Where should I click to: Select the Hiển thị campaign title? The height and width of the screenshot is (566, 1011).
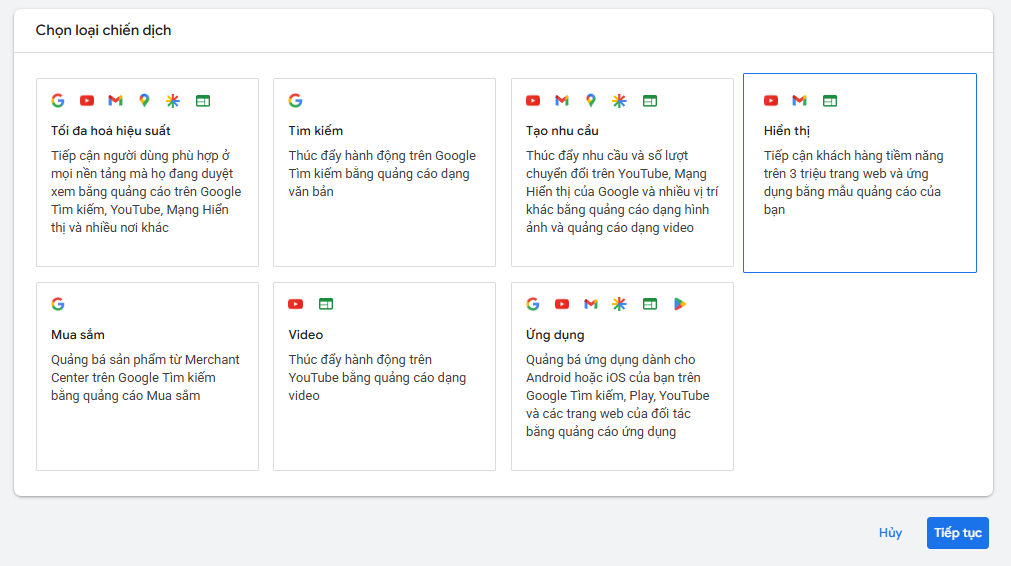pyautogui.click(x=787, y=131)
